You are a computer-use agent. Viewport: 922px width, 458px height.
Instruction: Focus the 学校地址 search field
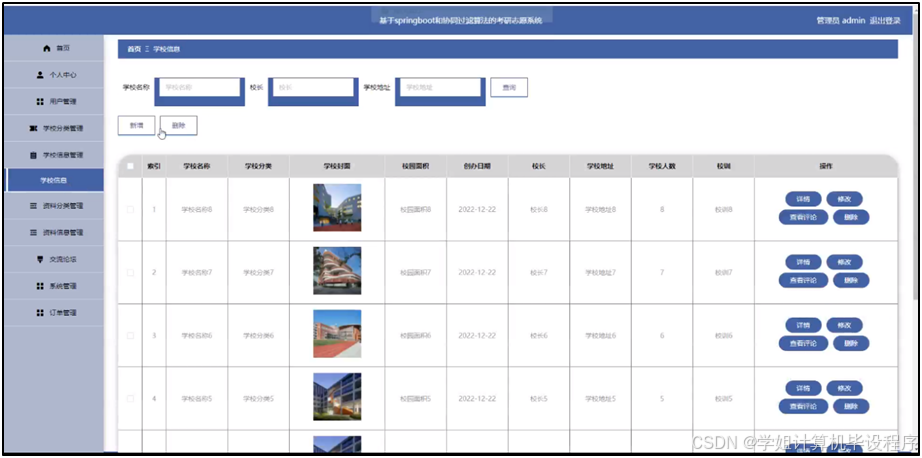[440, 87]
